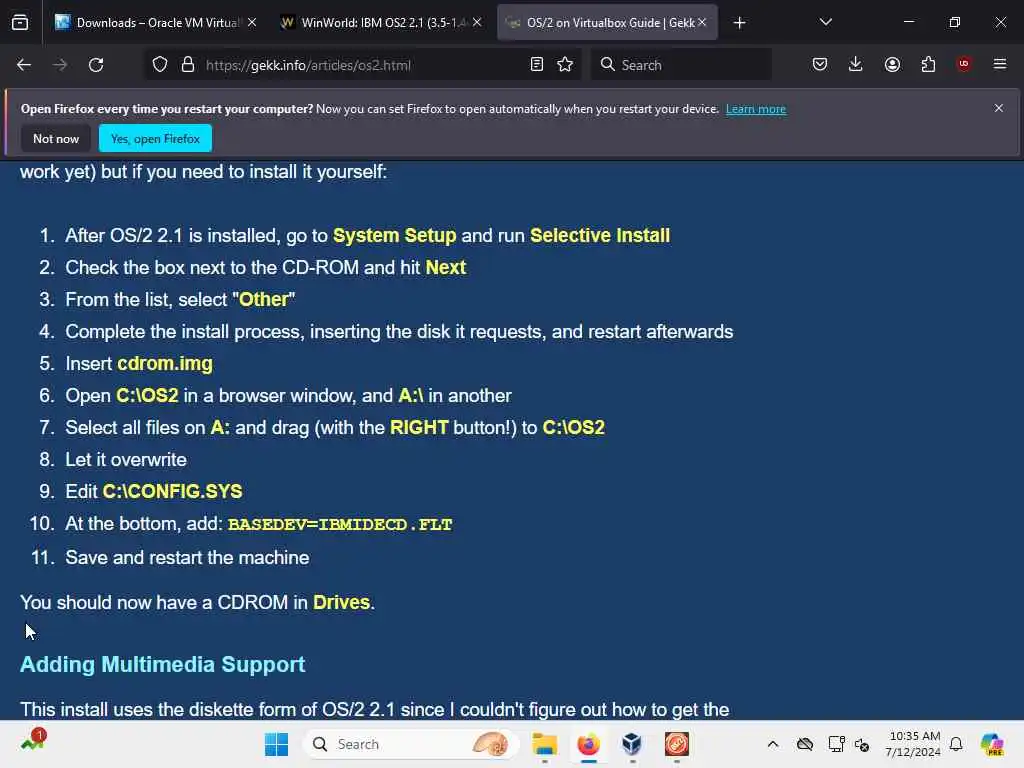Click the C:\CONFIG.SYS highlighted text
This screenshot has height=768, width=1024.
pos(172,492)
